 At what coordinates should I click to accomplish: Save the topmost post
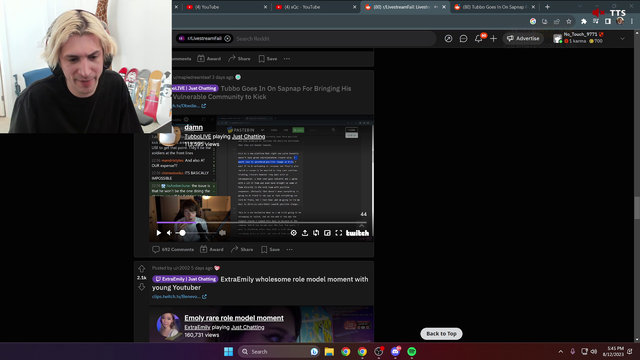tap(268, 59)
